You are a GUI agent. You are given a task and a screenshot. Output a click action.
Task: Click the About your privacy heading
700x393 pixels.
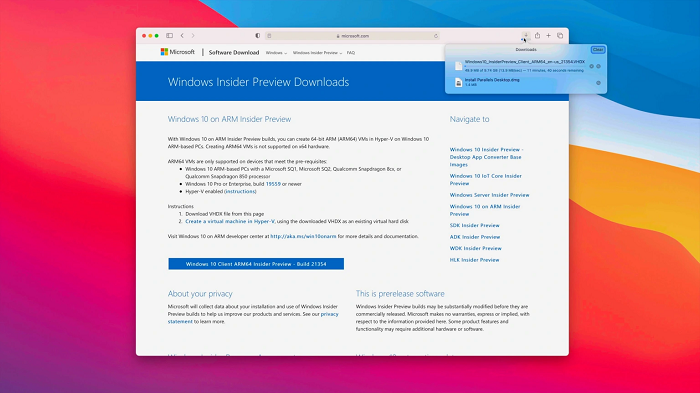click(x=200, y=294)
